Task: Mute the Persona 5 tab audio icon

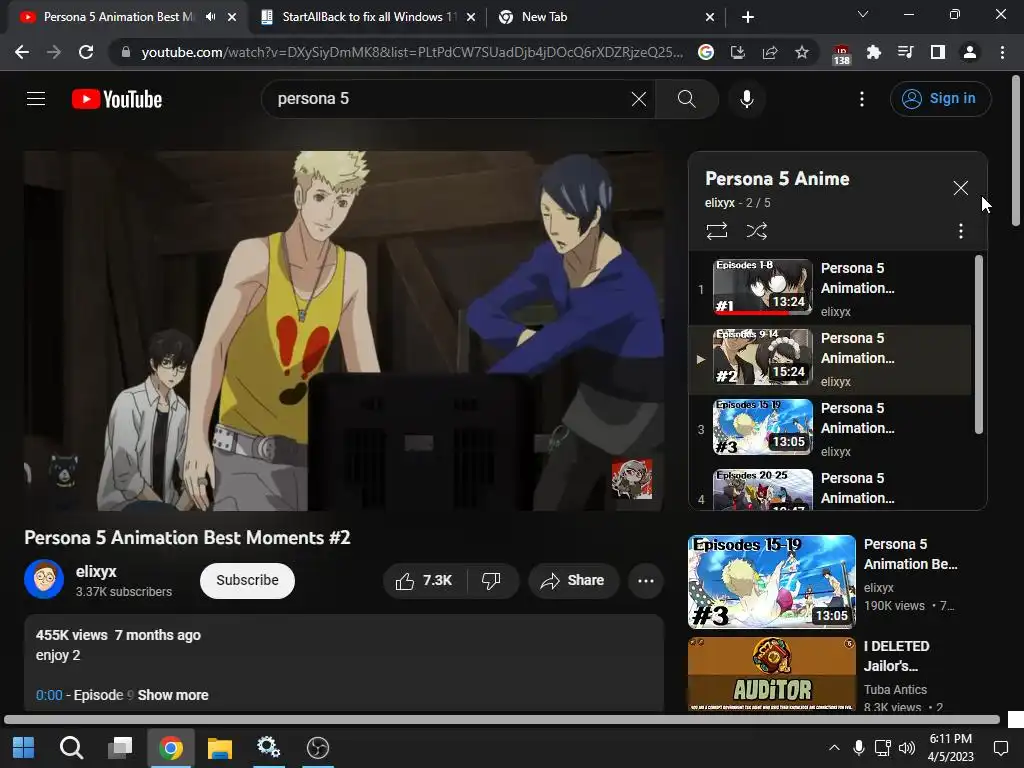Action: click(210, 17)
